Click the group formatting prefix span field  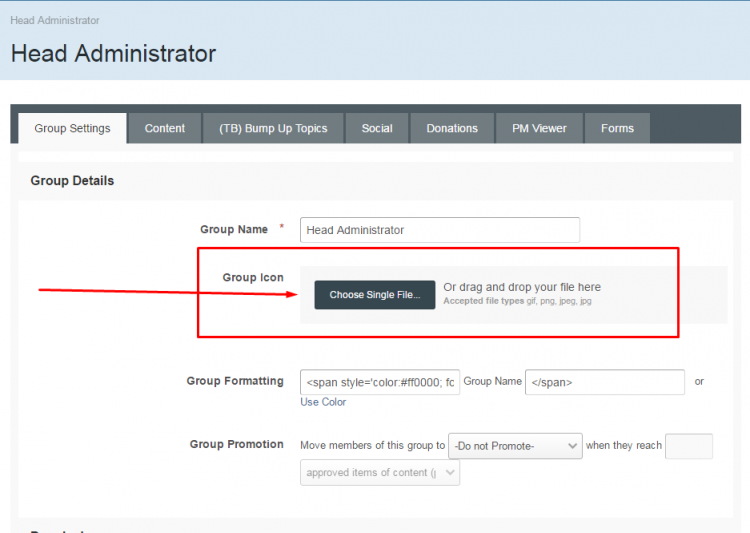(x=380, y=382)
